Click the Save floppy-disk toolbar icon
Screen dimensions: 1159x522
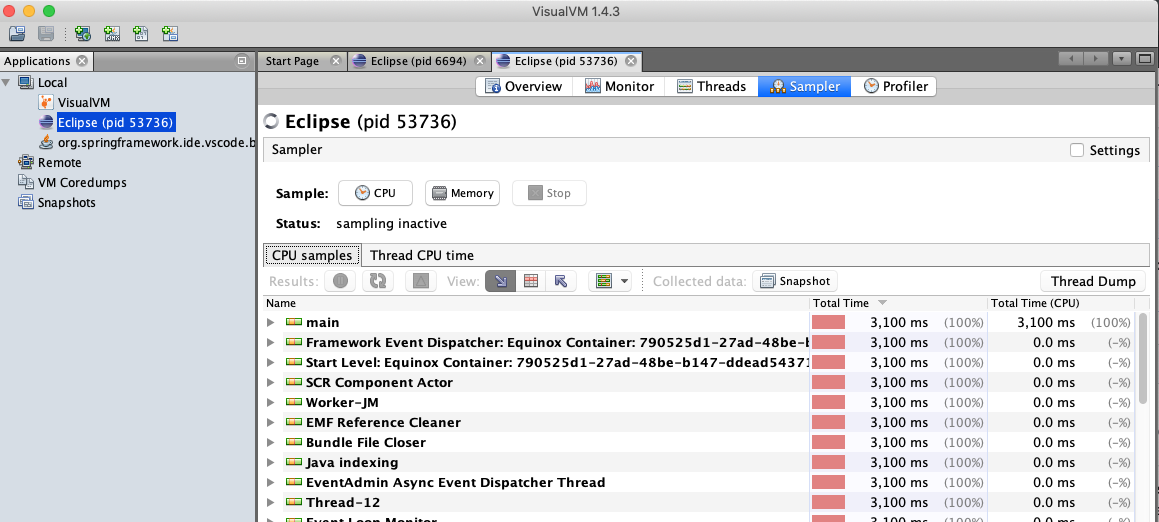[x=46, y=33]
